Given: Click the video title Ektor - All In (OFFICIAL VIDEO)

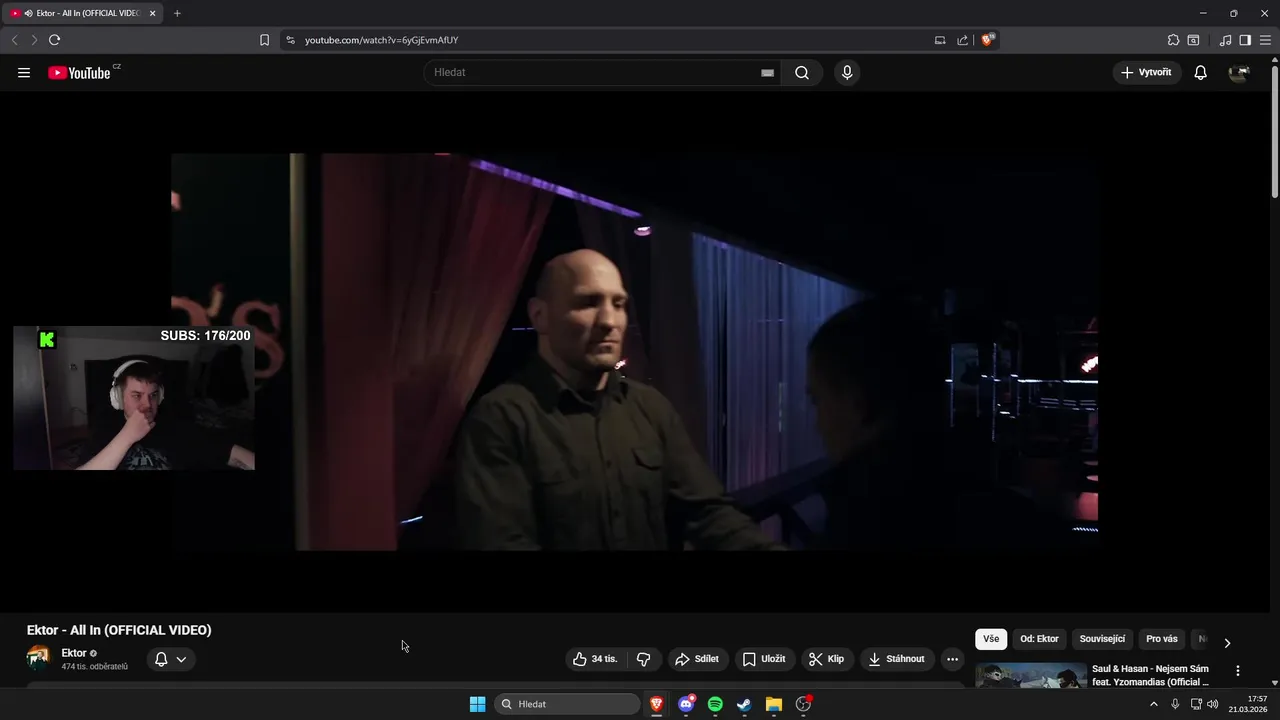Looking at the screenshot, I should [119, 630].
